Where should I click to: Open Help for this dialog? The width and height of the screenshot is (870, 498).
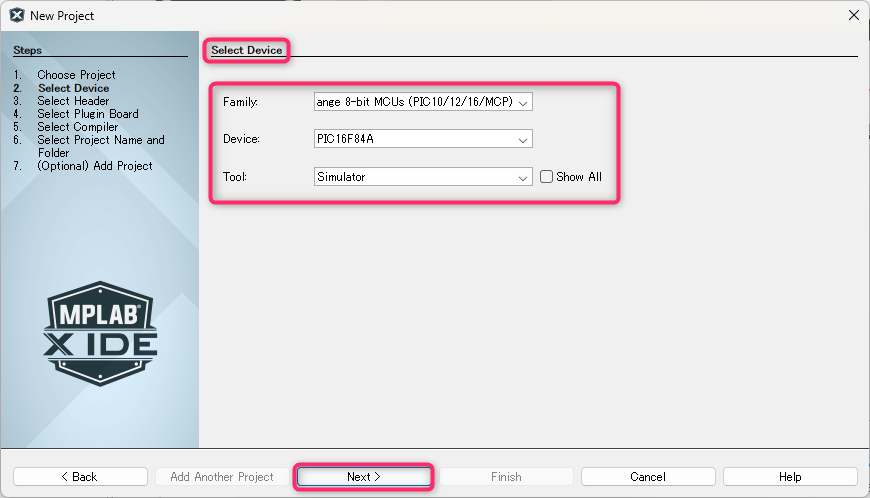tap(790, 477)
